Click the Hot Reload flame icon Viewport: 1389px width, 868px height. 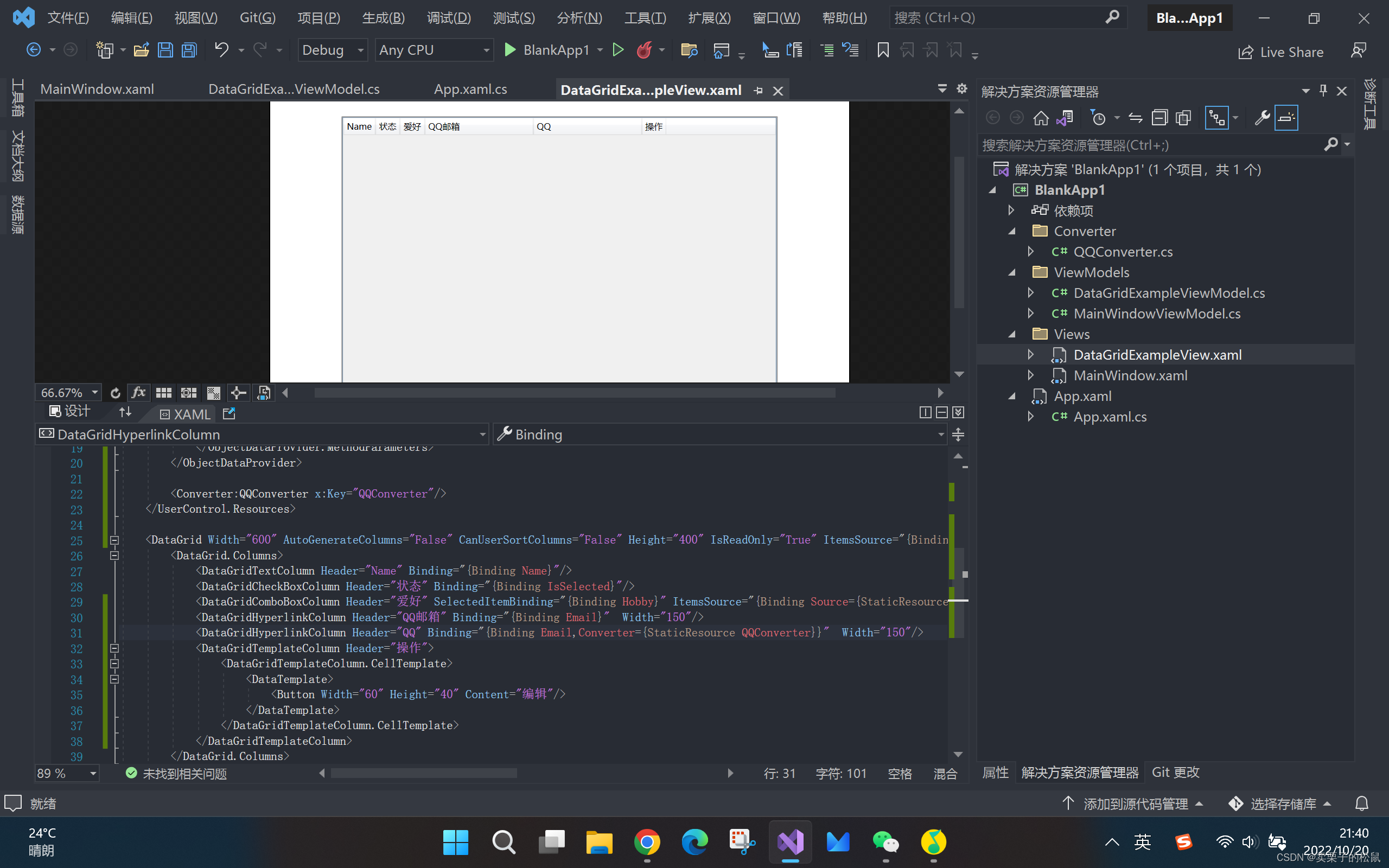644,50
